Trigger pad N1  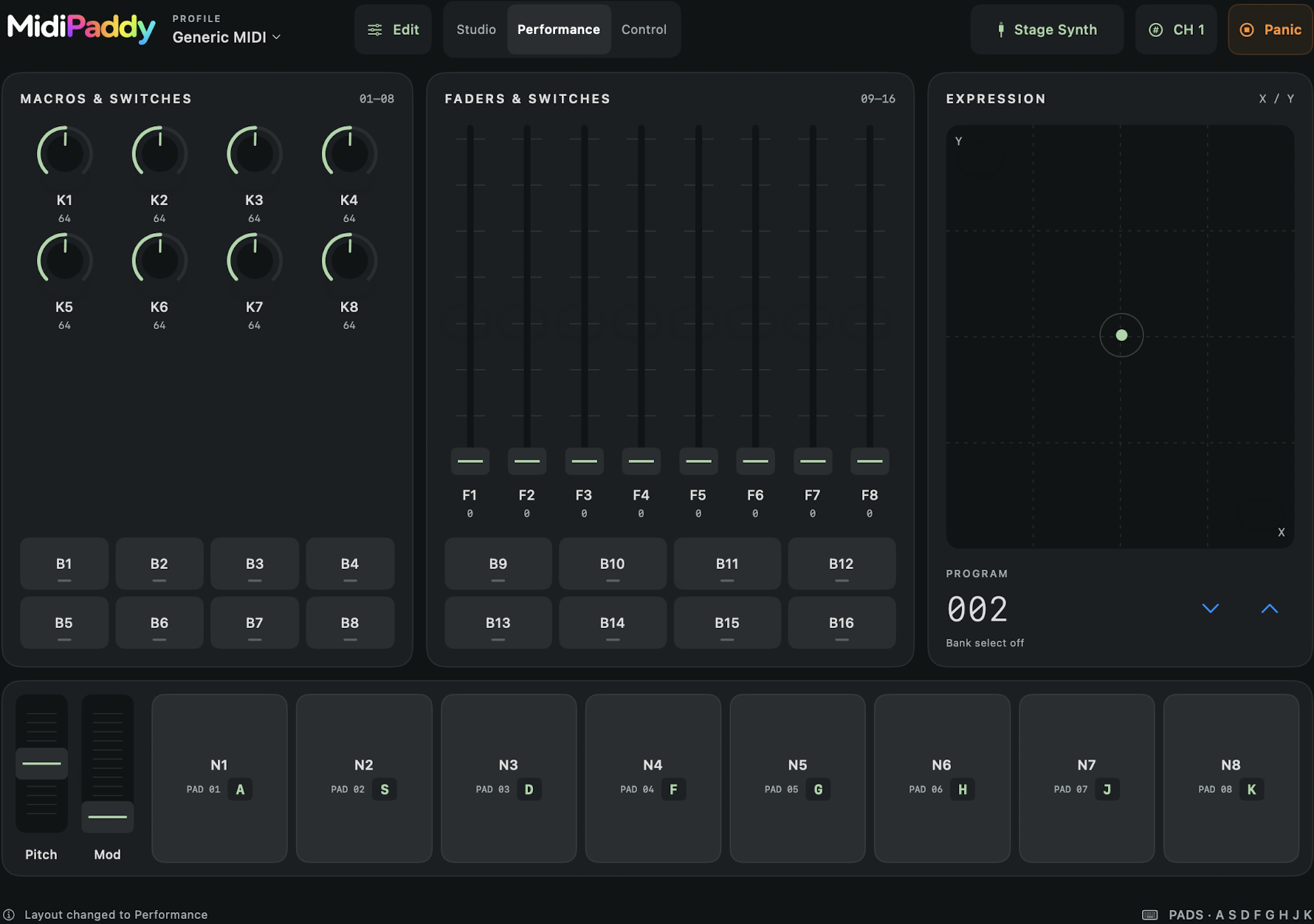219,778
